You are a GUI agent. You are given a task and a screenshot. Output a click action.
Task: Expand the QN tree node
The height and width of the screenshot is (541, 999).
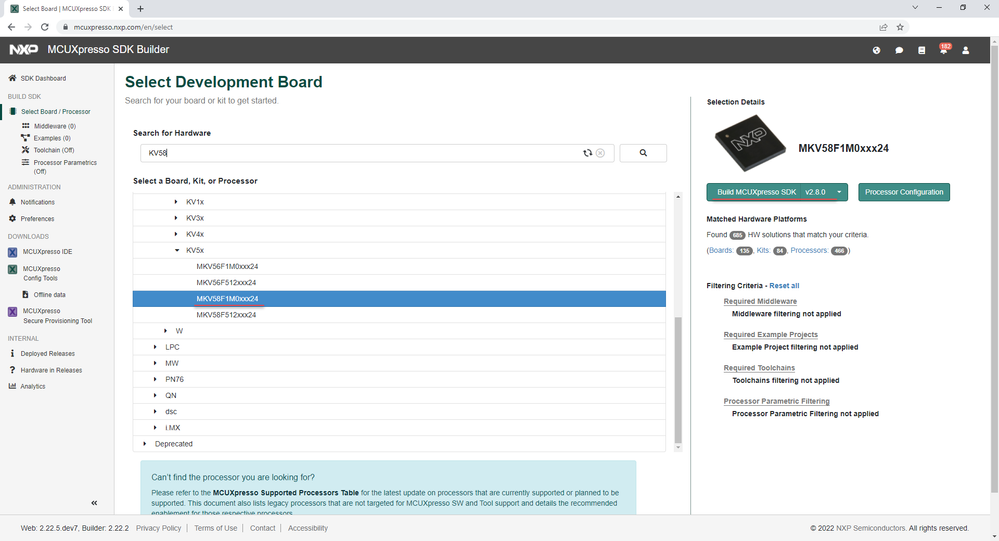(155, 396)
